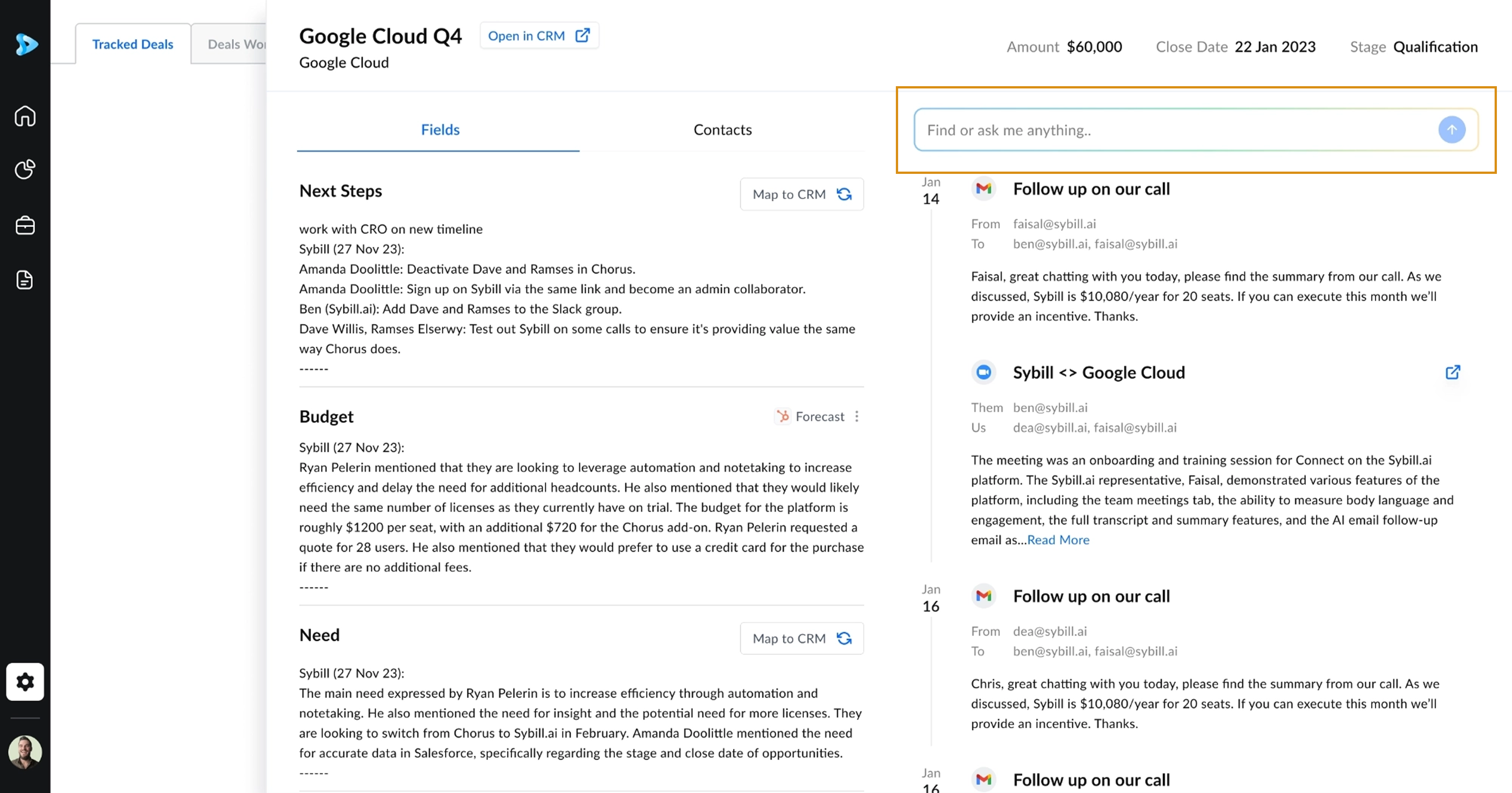The width and height of the screenshot is (1512, 793).
Task: Click the sync icon in Next Steps Map to CRM
Action: tap(844, 194)
